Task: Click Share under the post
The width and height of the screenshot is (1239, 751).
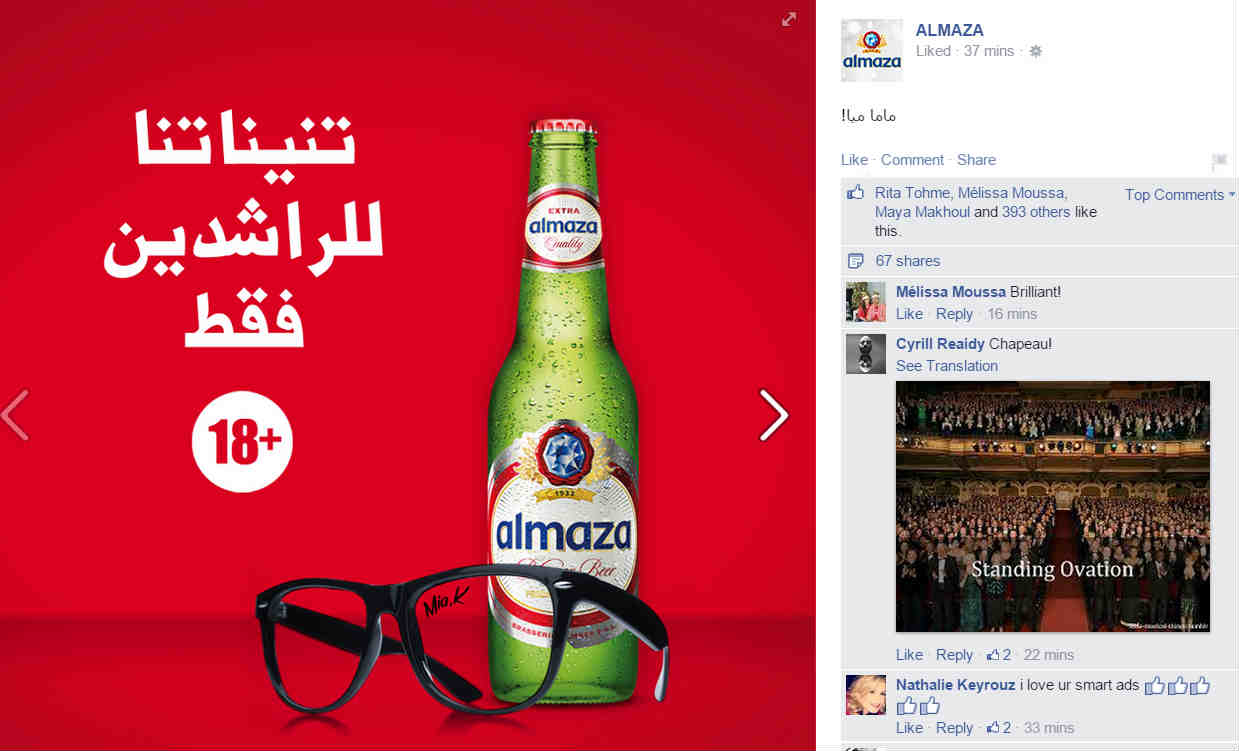Action: click(976, 160)
